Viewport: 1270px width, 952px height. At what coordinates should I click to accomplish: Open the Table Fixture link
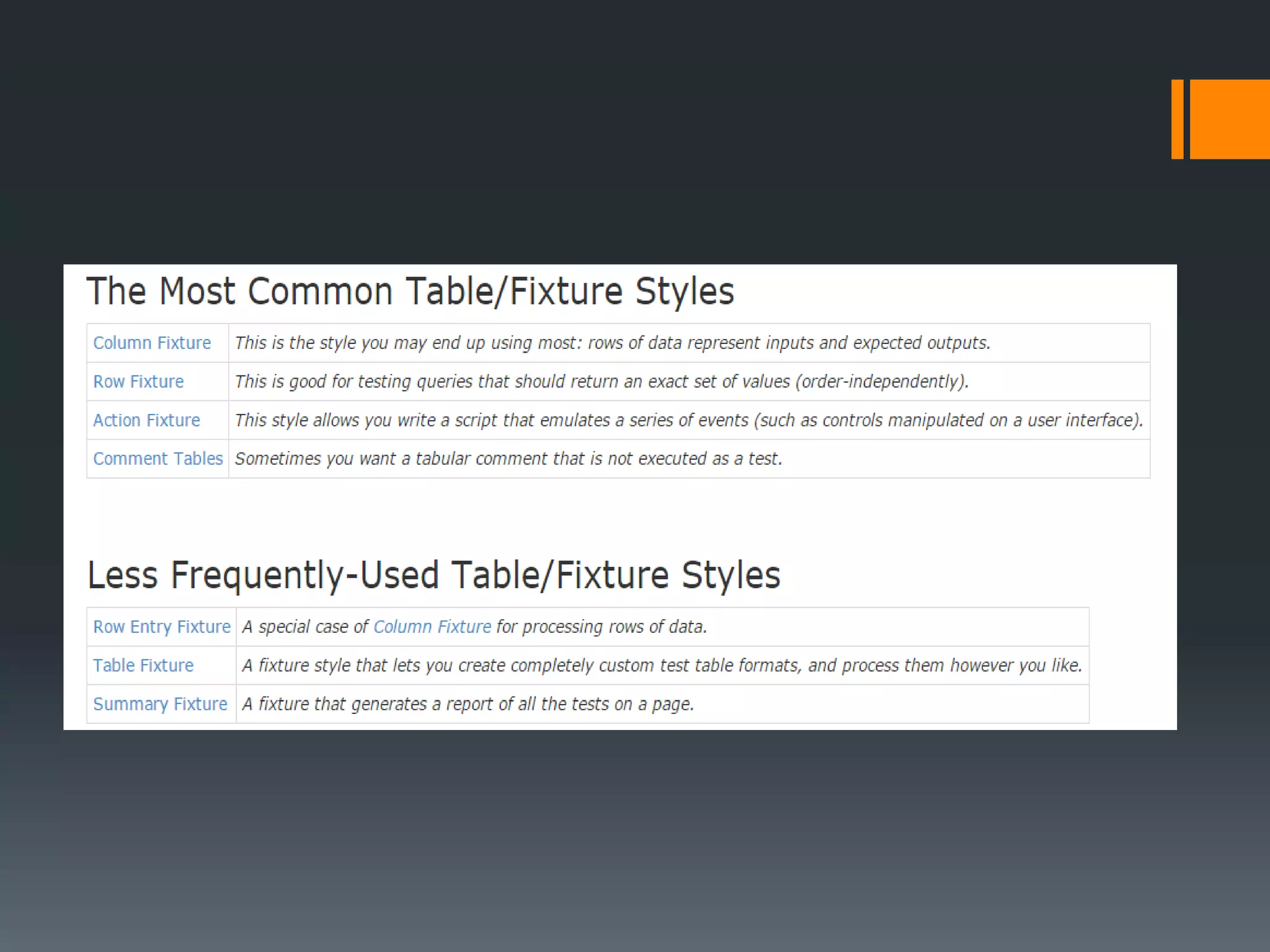pyautogui.click(x=143, y=665)
